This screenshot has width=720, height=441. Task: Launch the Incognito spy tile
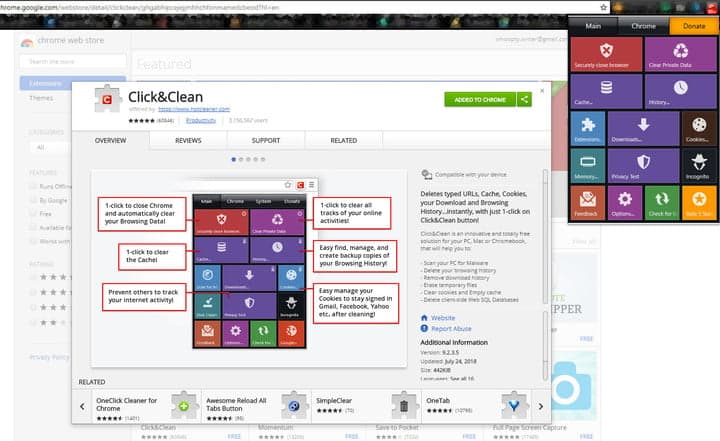click(699, 166)
